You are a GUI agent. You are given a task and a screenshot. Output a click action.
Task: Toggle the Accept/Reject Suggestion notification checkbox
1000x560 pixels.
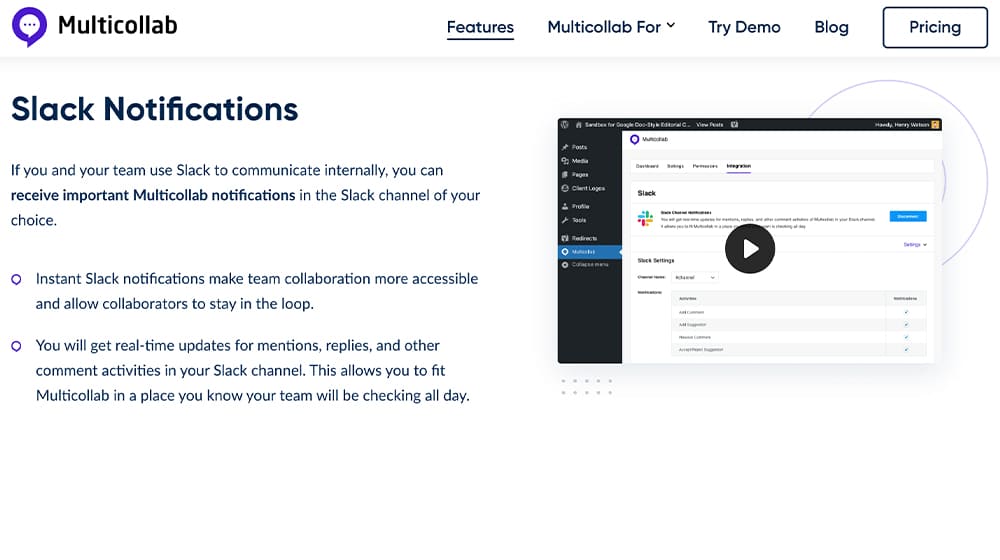click(906, 350)
